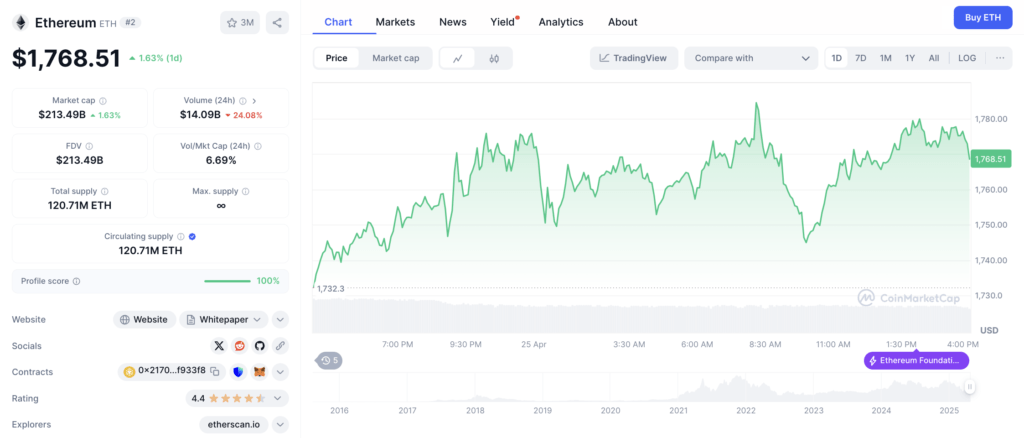
Task: Open TradingView chart button
Action: 633,58
